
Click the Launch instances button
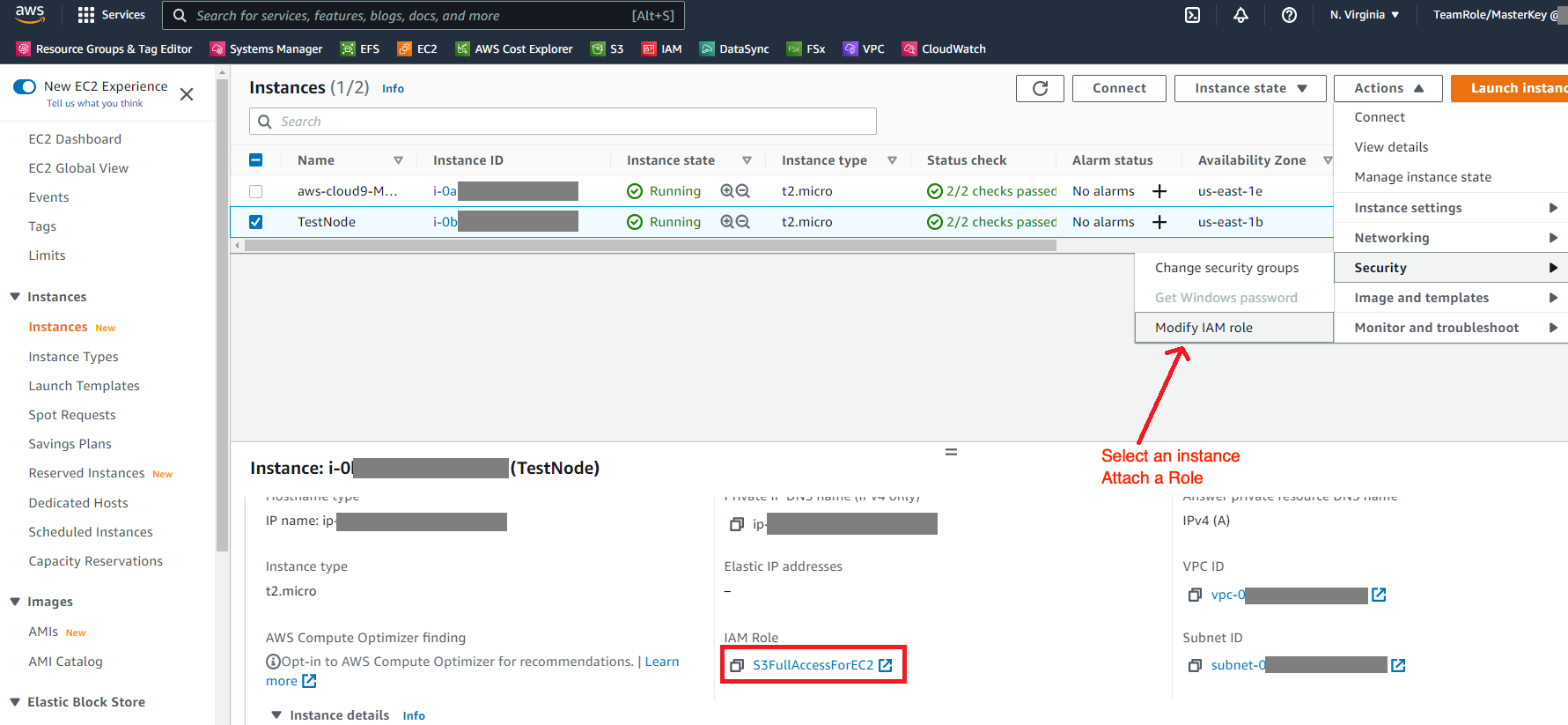tap(1509, 88)
